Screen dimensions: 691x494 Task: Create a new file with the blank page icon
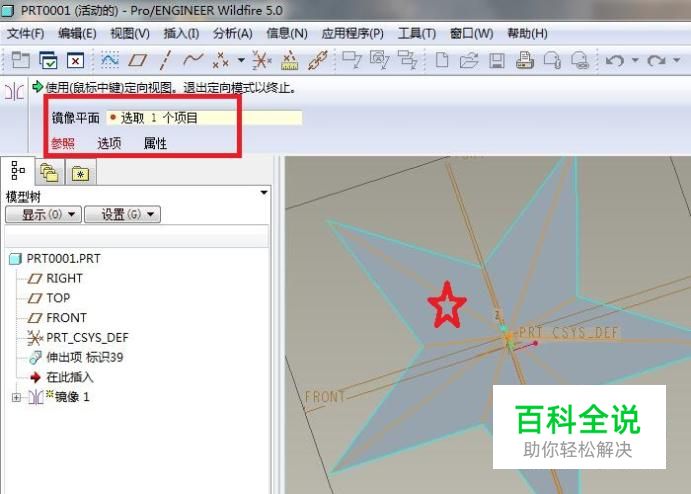[x=442, y=59]
